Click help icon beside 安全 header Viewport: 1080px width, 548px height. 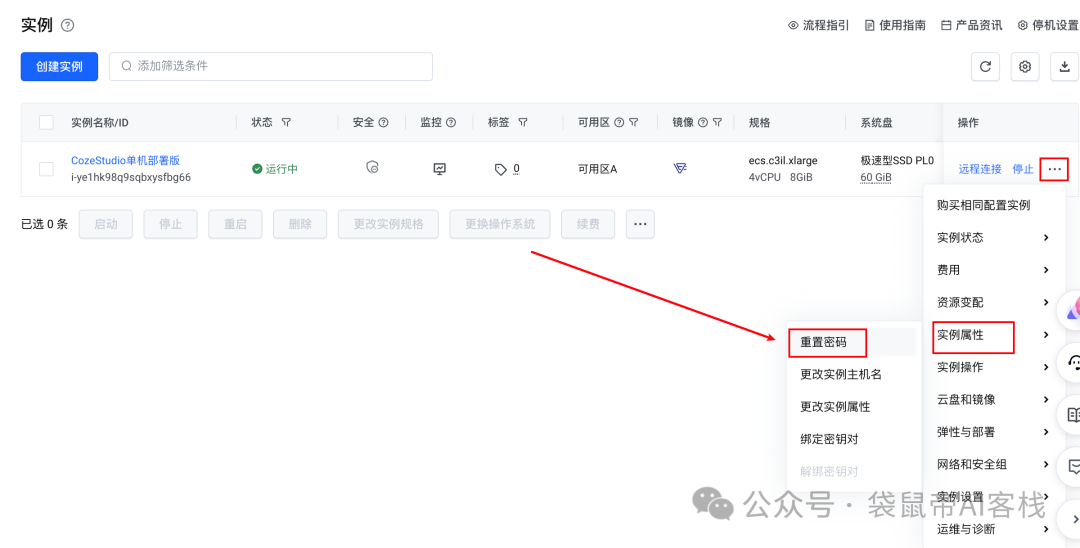(x=384, y=123)
